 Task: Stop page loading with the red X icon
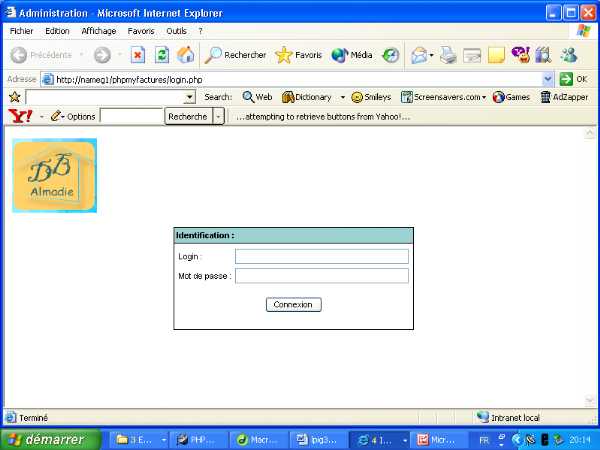[137, 55]
